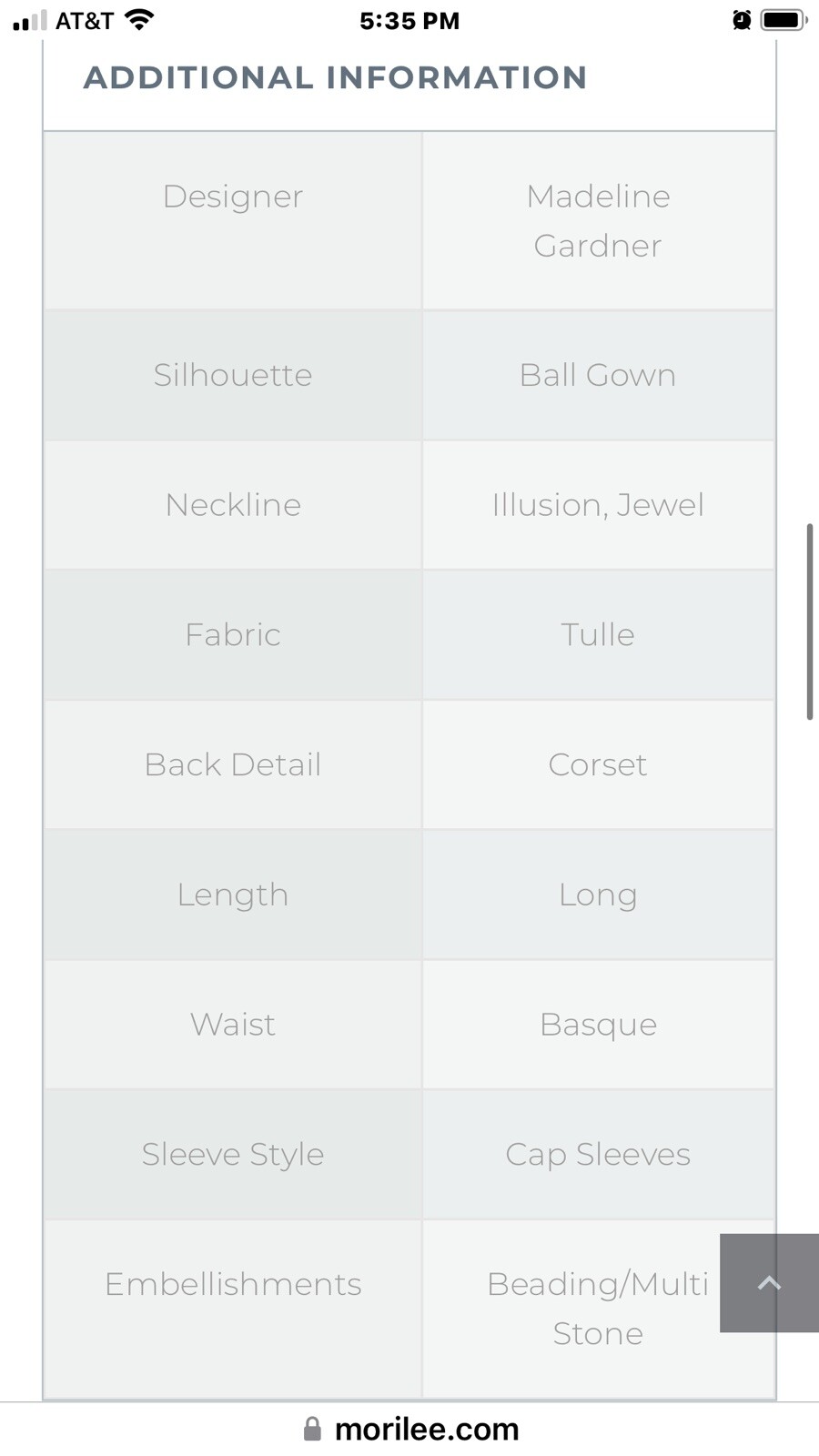The width and height of the screenshot is (819, 1456).
Task: Tap the Corset back detail value
Action: (598, 764)
